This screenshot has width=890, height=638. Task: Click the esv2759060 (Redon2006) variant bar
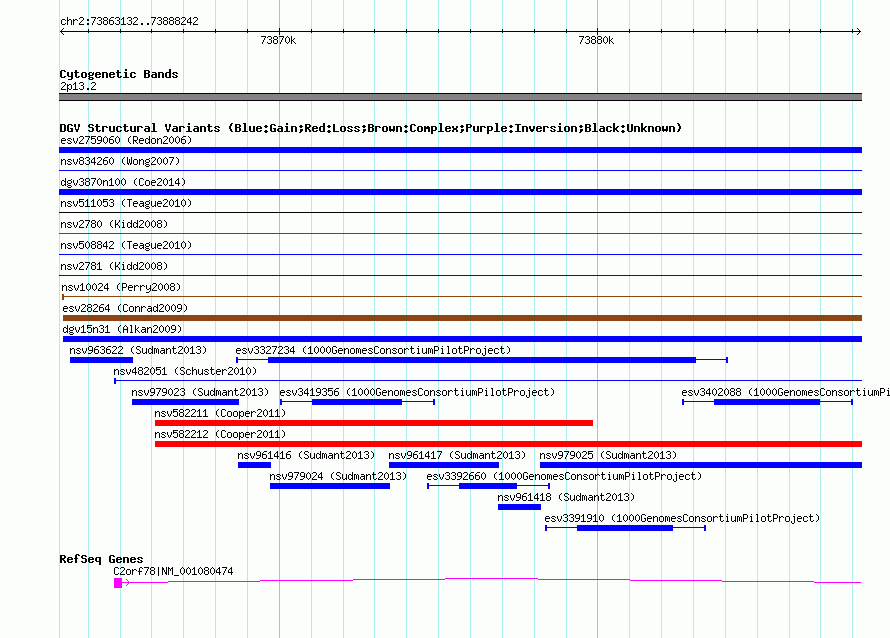(460, 150)
